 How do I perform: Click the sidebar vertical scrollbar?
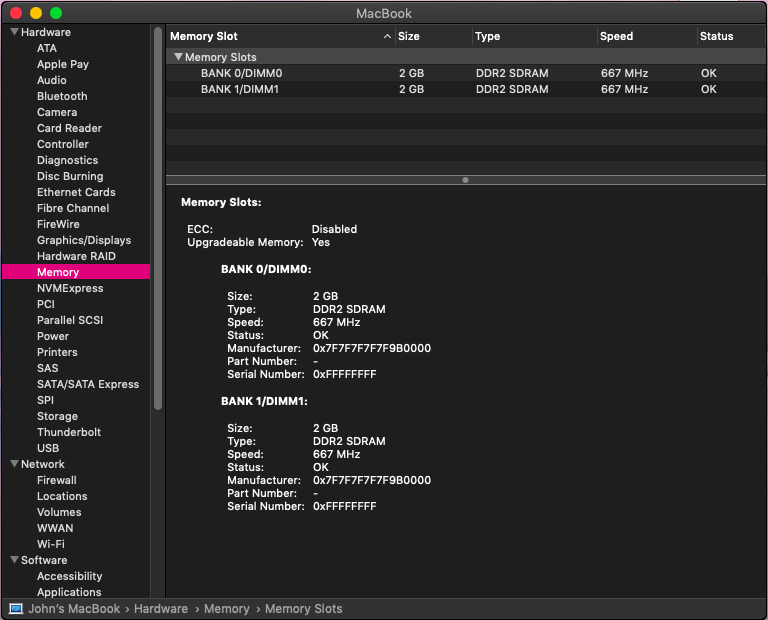tap(158, 218)
